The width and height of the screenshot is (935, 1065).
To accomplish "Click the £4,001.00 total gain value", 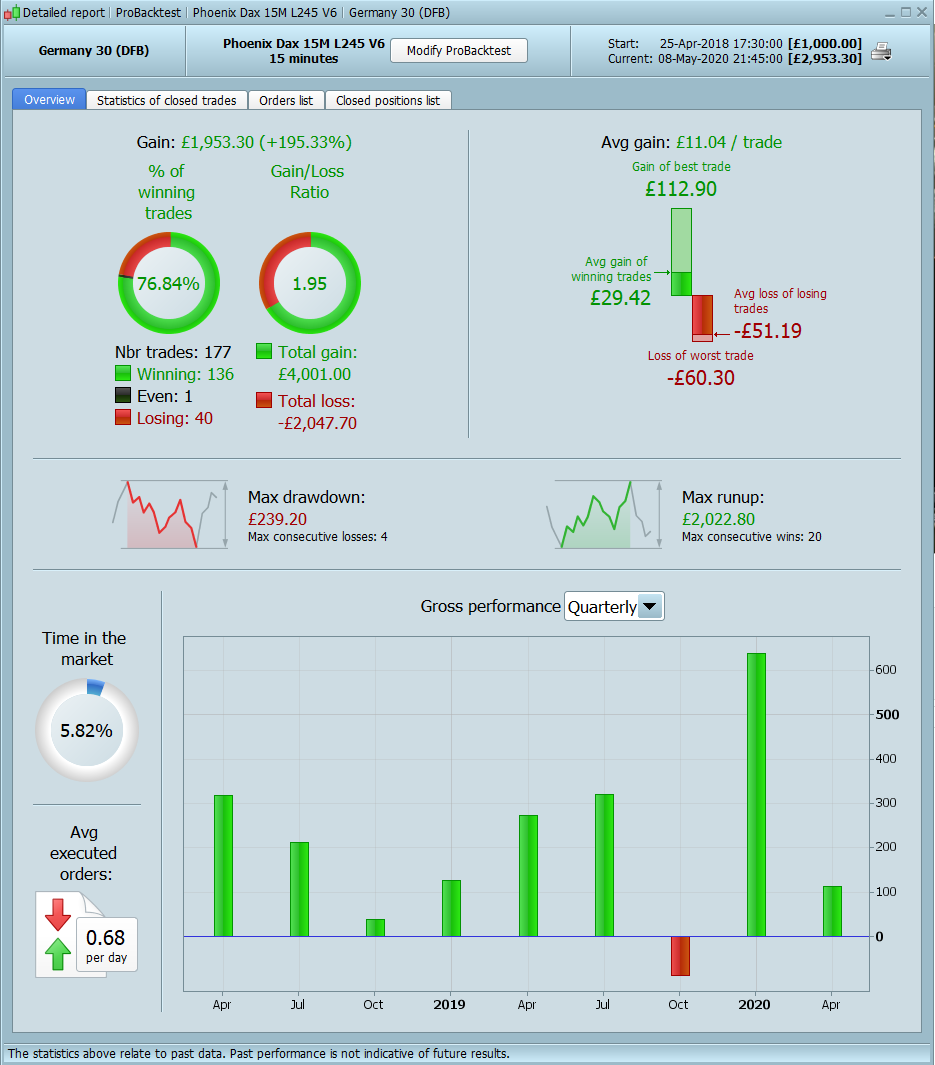I will point(314,374).
